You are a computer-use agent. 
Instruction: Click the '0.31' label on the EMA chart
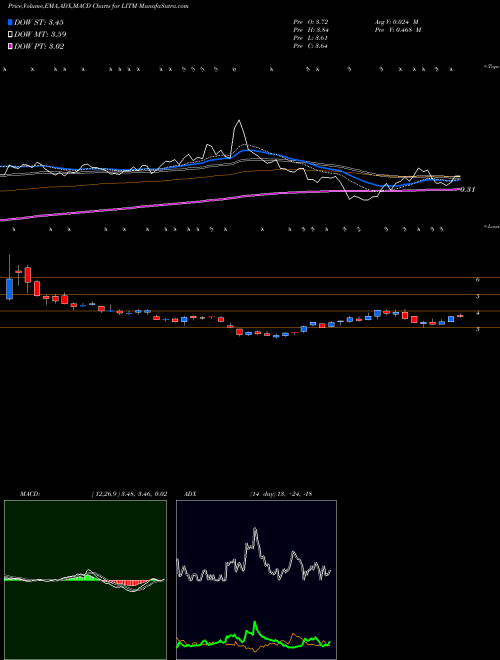(x=468, y=190)
